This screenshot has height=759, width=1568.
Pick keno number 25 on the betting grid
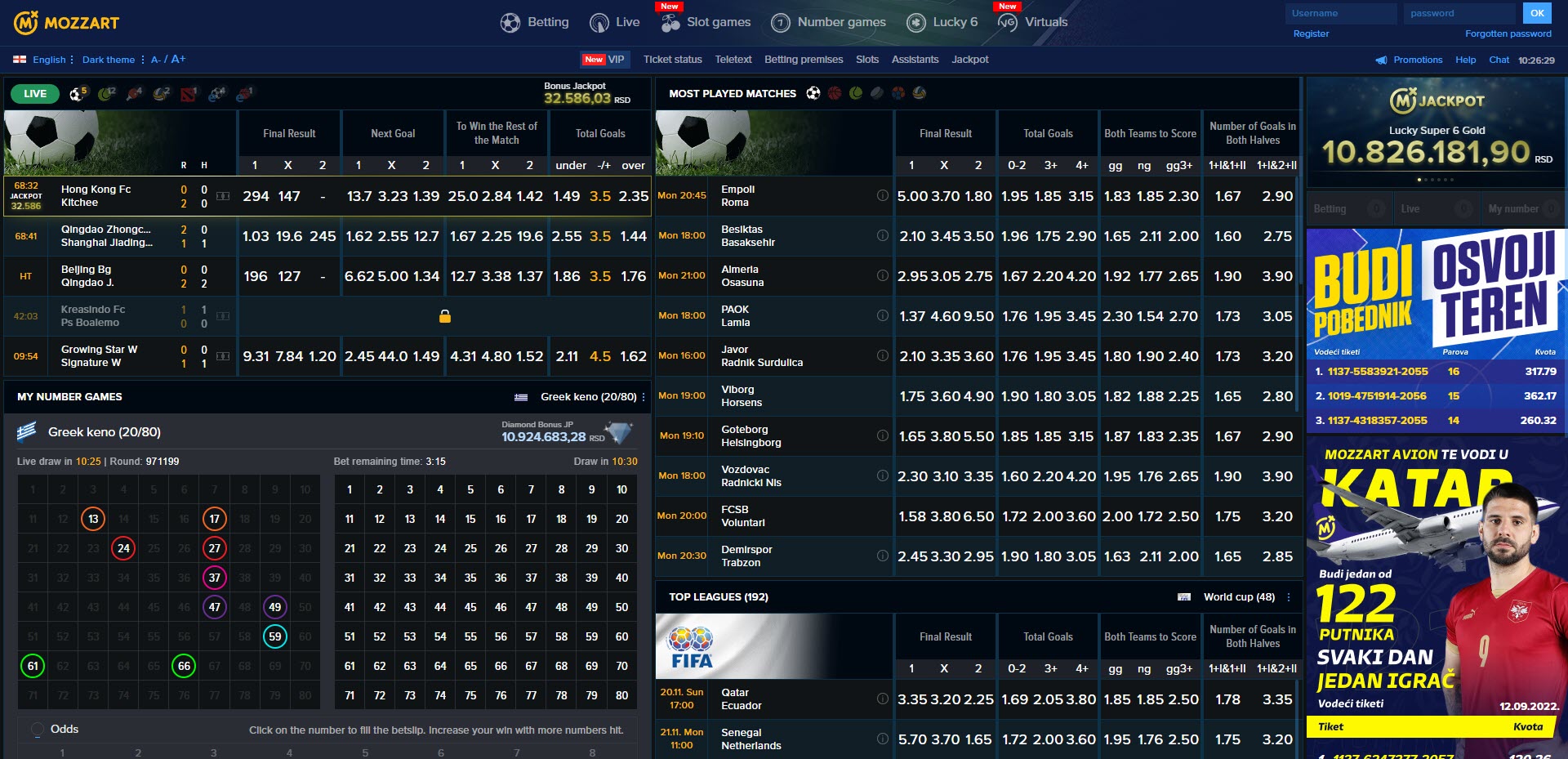[470, 548]
